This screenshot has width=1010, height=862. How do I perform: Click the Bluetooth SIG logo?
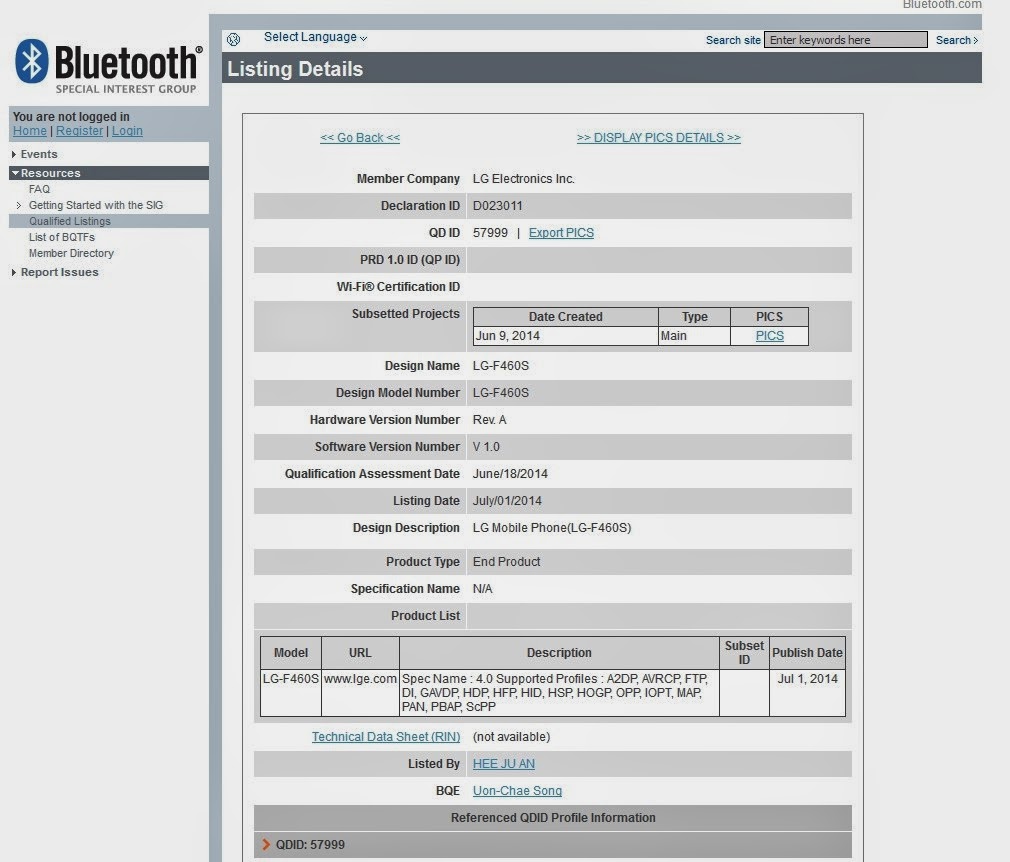pyautogui.click(x=108, y=67)
